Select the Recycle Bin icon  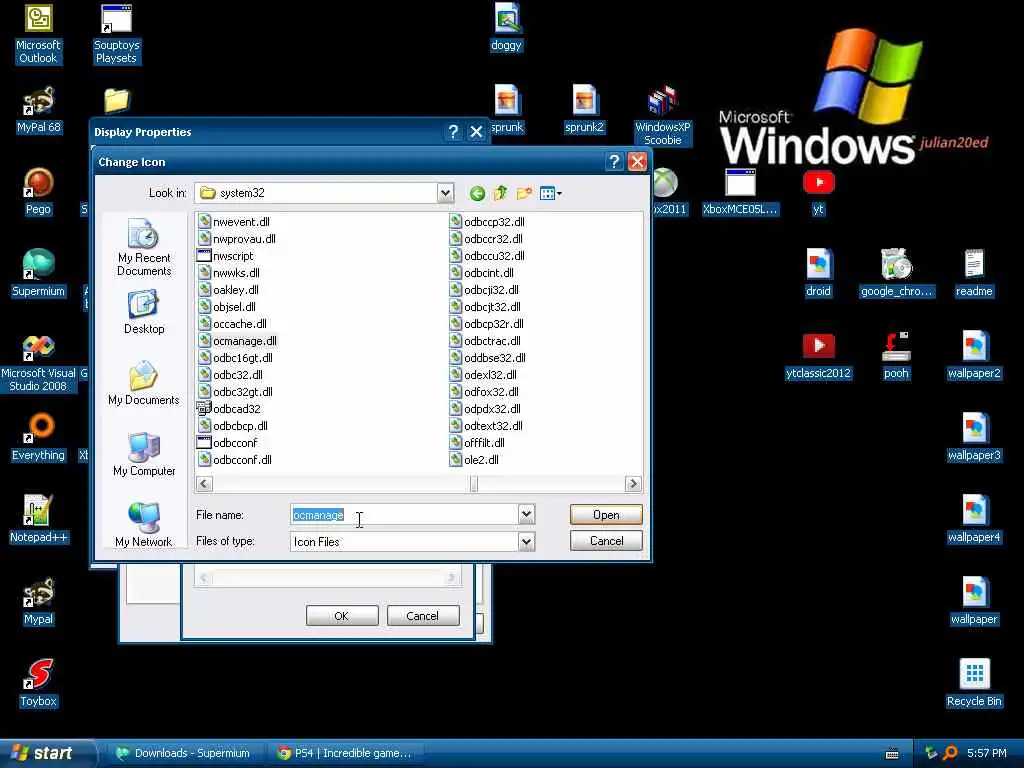[x=974, y=683]
